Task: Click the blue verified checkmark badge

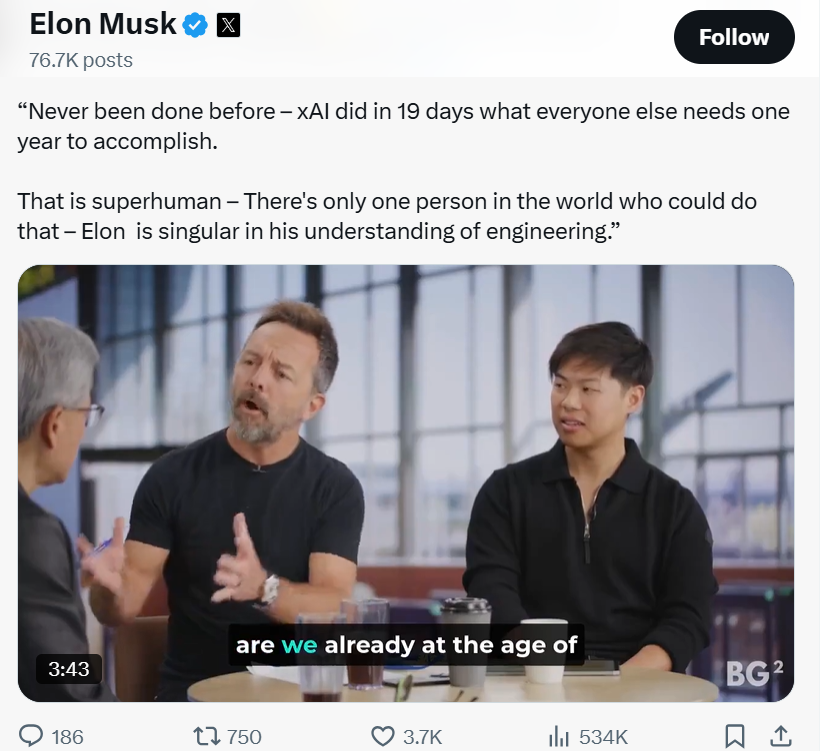Action: tap(195, 25)
